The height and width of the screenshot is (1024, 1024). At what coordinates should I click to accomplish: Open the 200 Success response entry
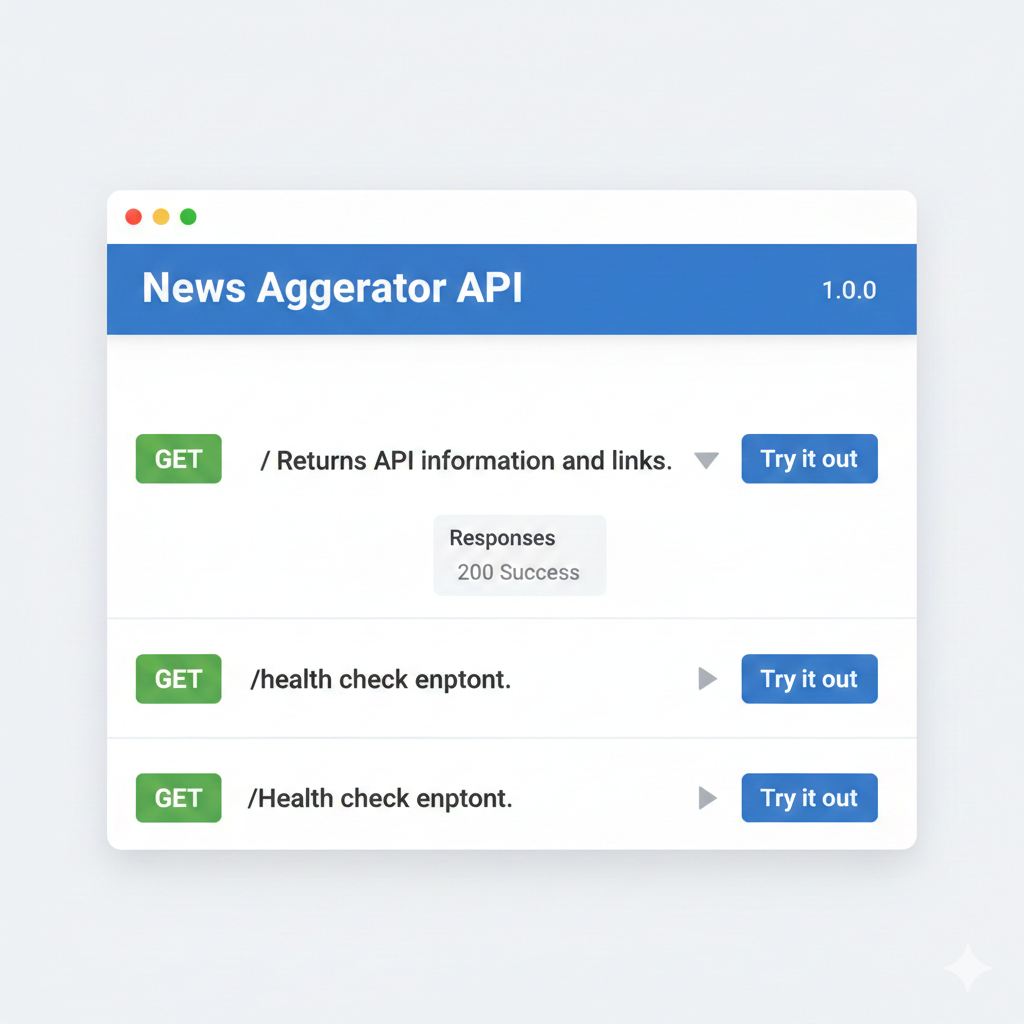tap(518, 572)
